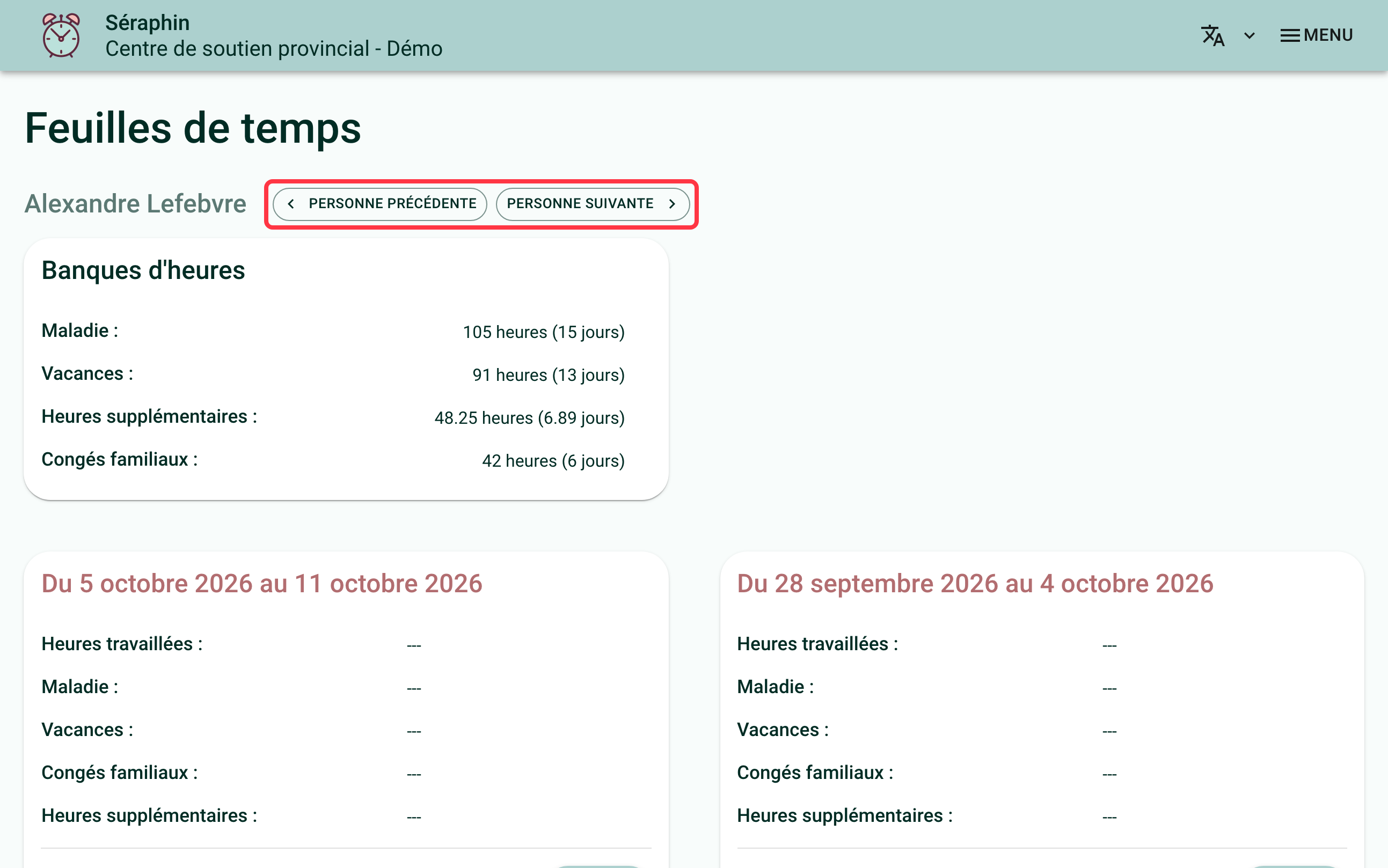Click Heures supplémentaires label in Banques d'heures
1388x868 pixels.
point(149,416)
